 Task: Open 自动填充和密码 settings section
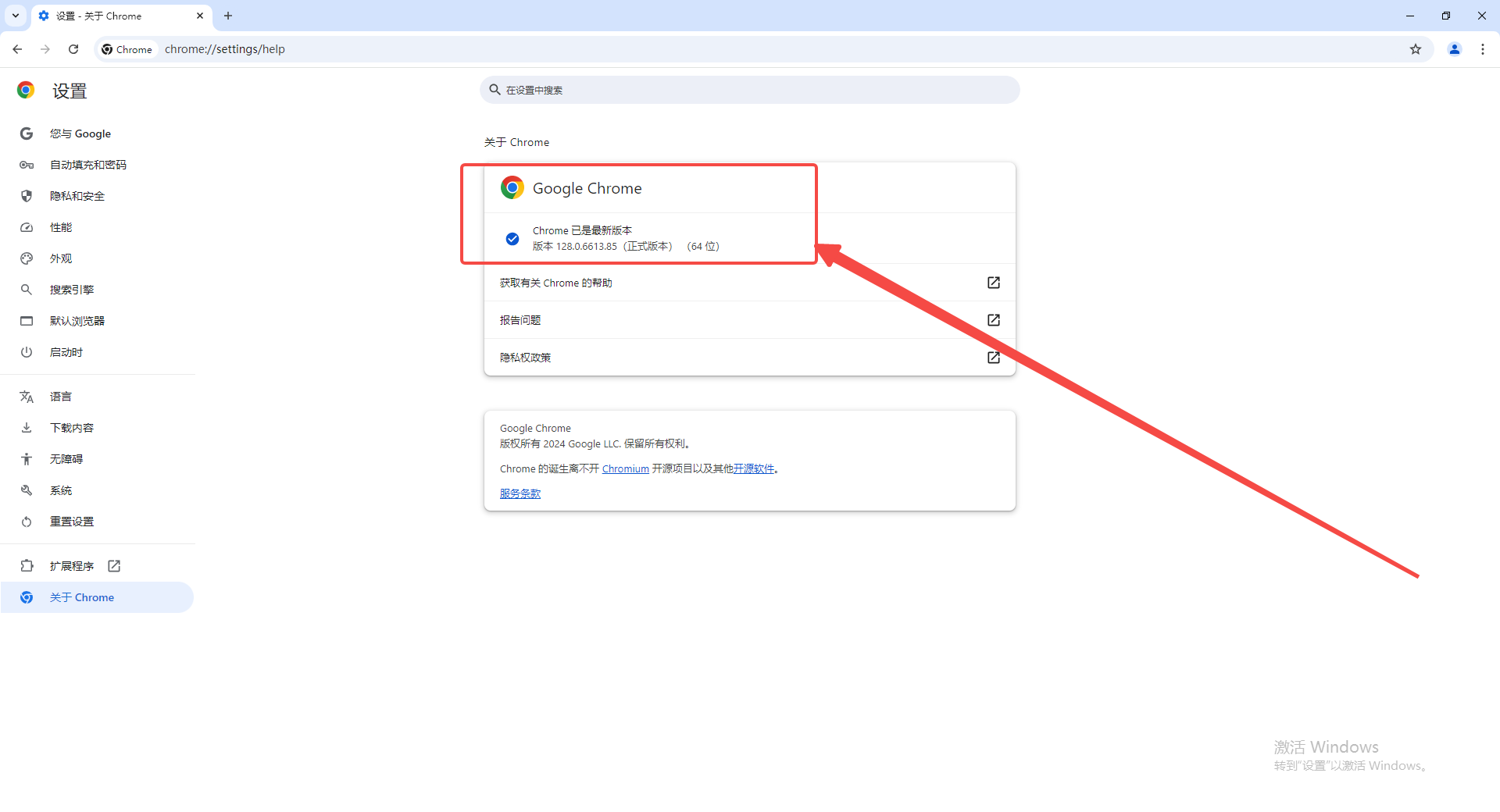coord(98,165)
